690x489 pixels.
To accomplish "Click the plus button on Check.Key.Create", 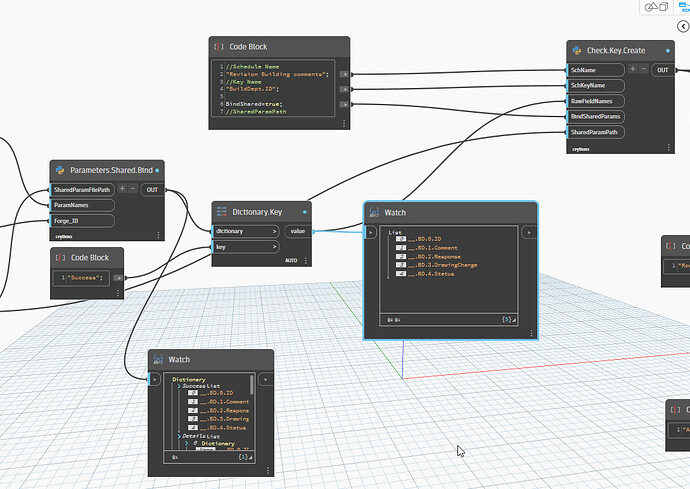I will coord(634,70).
